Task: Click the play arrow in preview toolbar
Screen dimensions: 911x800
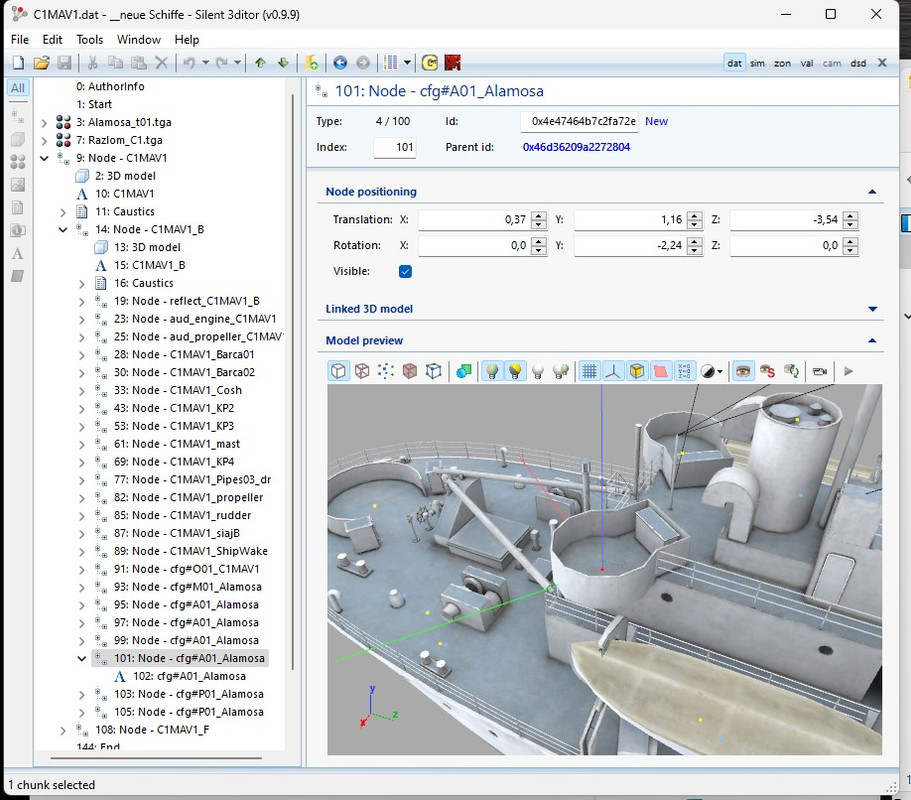Action: (x=849, y=371)
